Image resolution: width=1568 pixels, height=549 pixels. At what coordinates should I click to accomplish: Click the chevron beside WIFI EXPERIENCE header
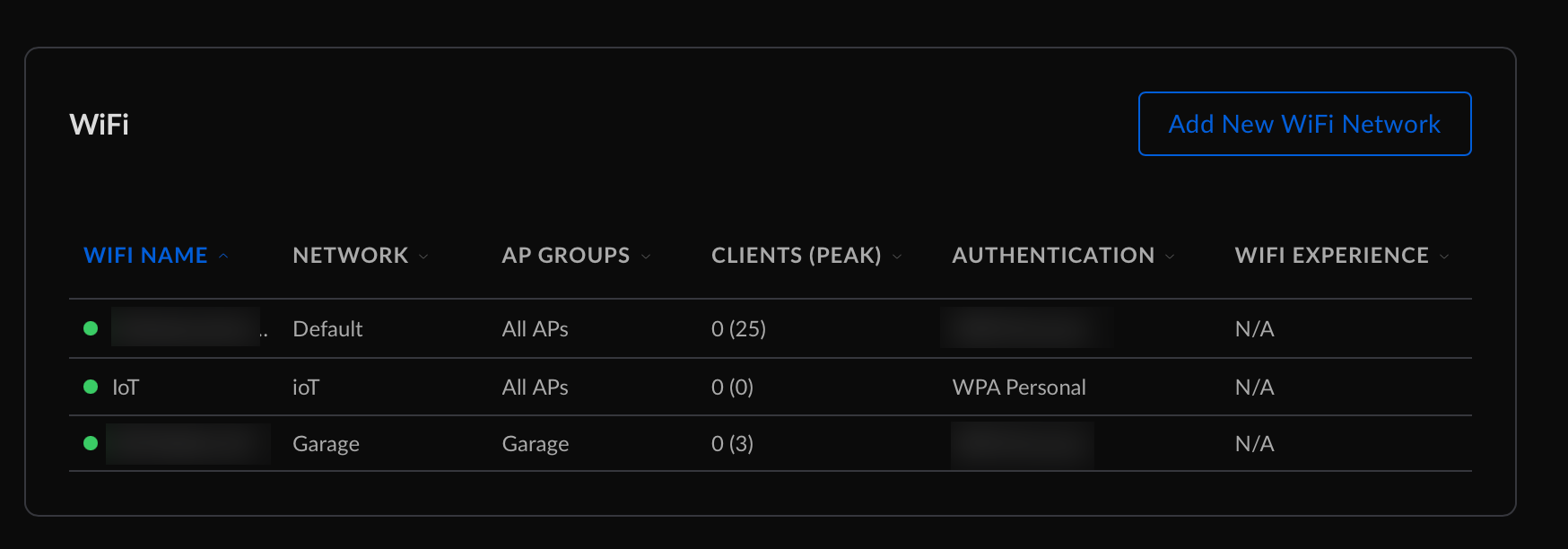pyautogui.click(x=1444, y=256)
